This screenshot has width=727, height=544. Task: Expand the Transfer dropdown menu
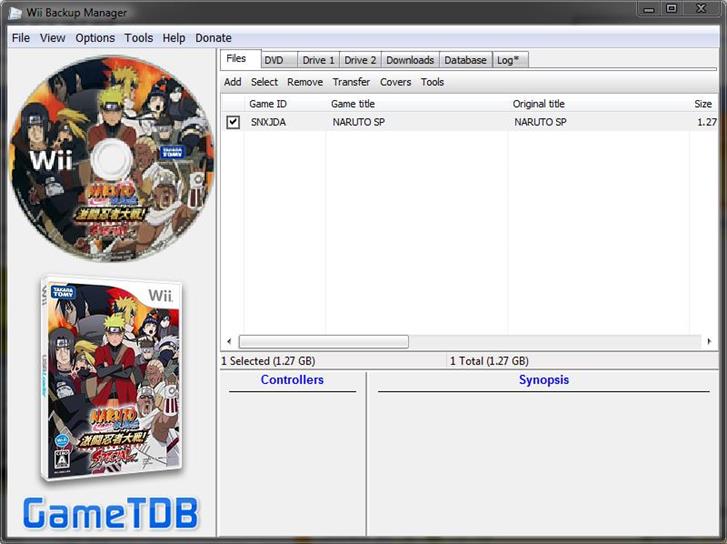(351, 82)
